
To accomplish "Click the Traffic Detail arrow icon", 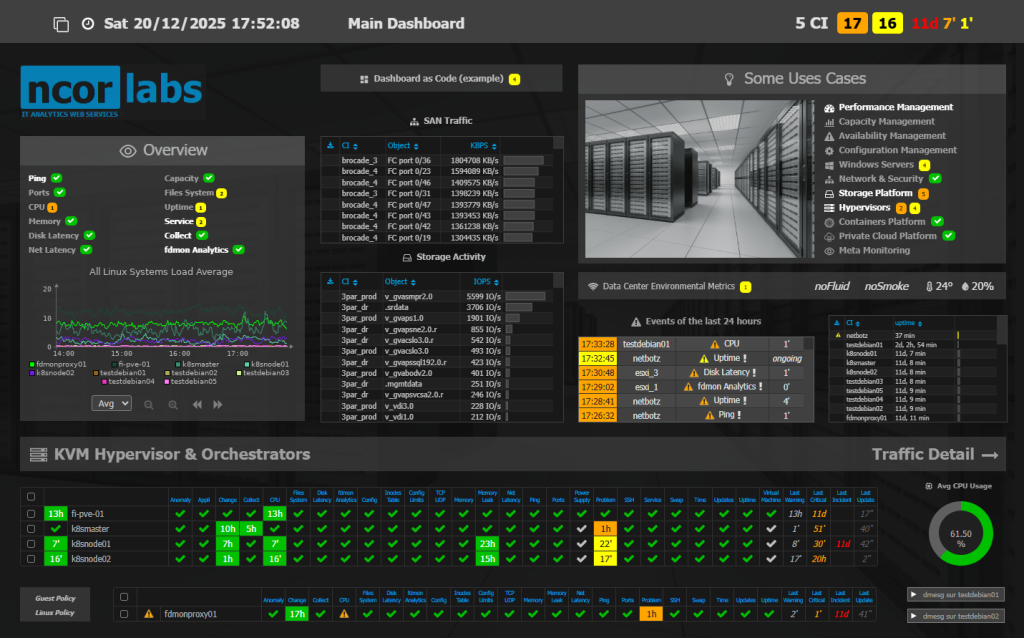I will click(991, 454).
